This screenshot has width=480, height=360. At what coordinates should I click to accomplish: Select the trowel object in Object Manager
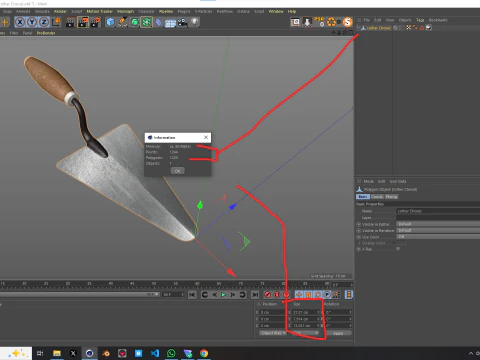pyautogui.click(x=378, y=28)
